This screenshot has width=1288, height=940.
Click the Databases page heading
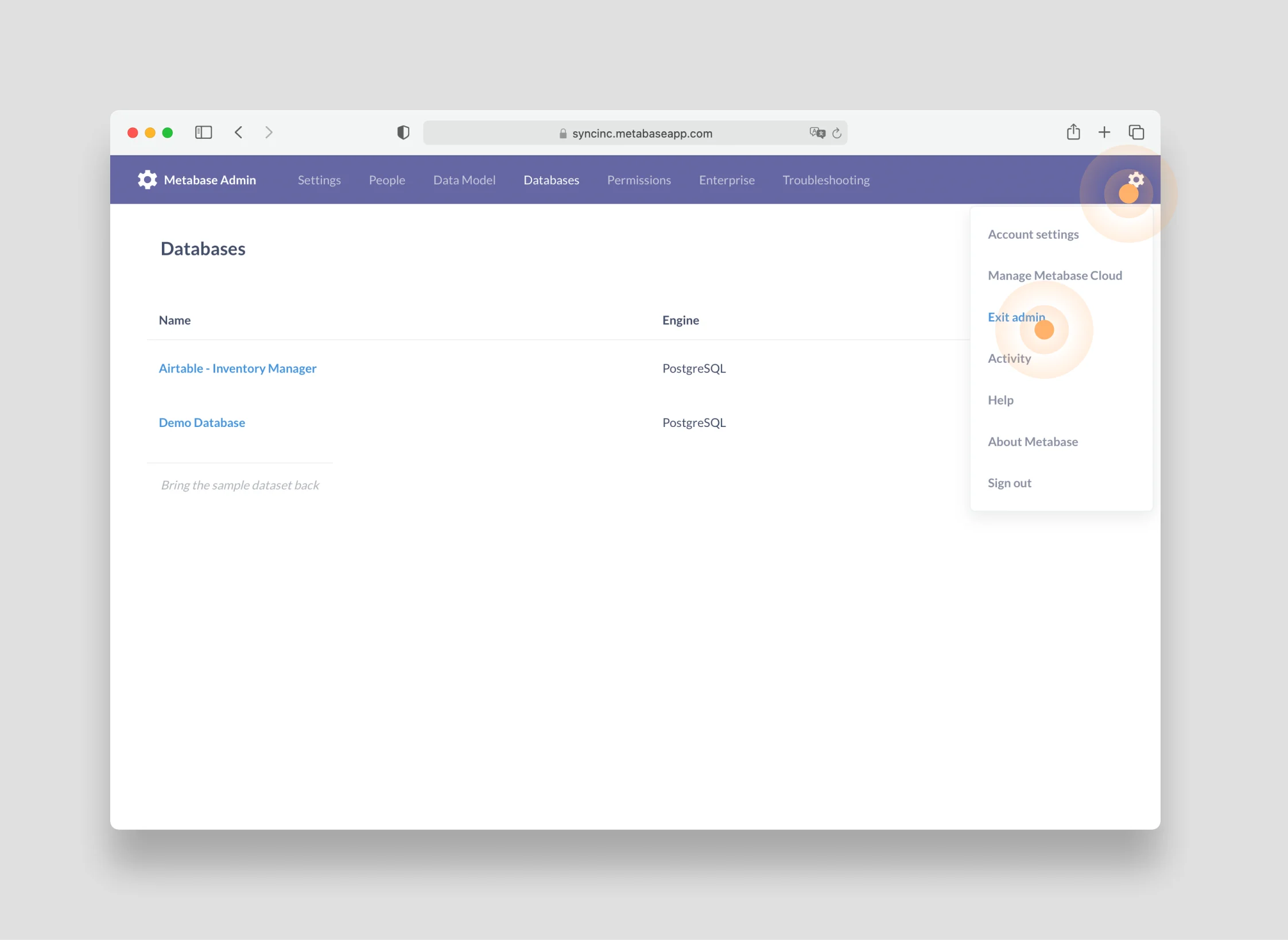pyautogui.click(x=203, y=248)
